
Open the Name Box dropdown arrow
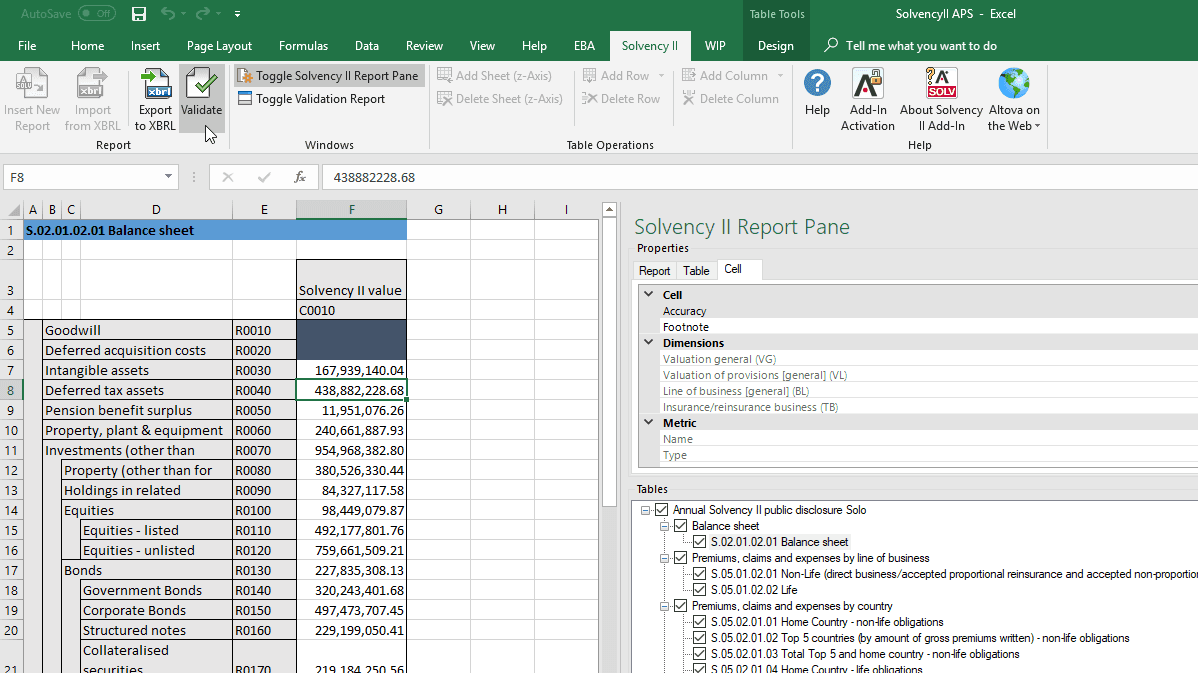coord(168,177)
